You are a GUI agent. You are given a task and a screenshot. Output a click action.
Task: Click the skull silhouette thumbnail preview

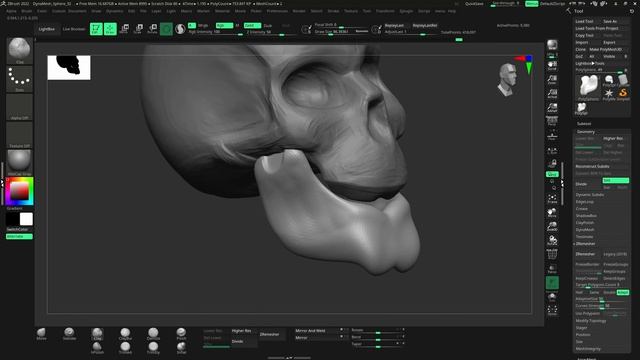pos(69,68)
